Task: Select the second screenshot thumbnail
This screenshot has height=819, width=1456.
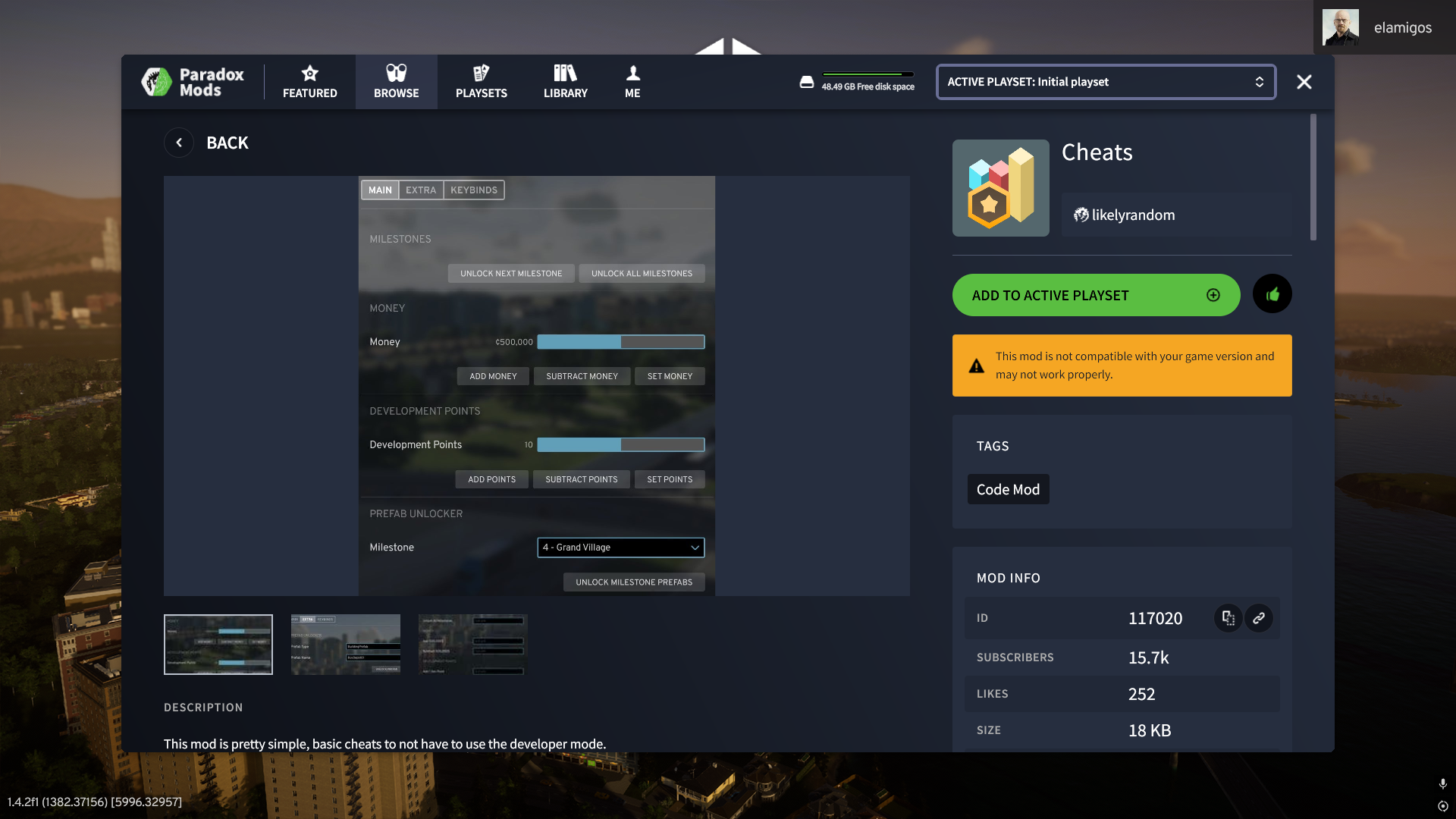Action: point(346,645)
